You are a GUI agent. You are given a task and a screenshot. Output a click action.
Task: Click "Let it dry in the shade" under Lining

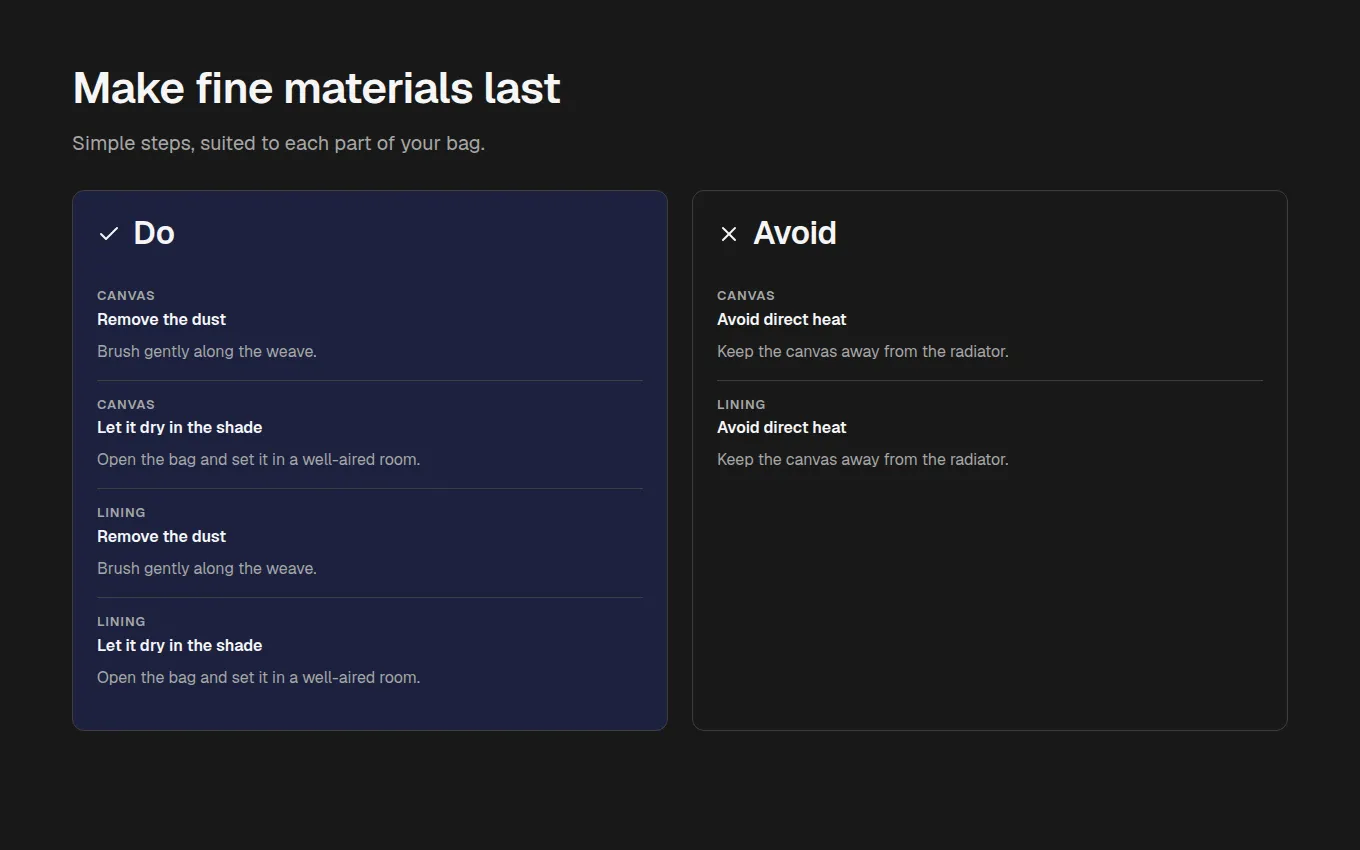(180, 645)
